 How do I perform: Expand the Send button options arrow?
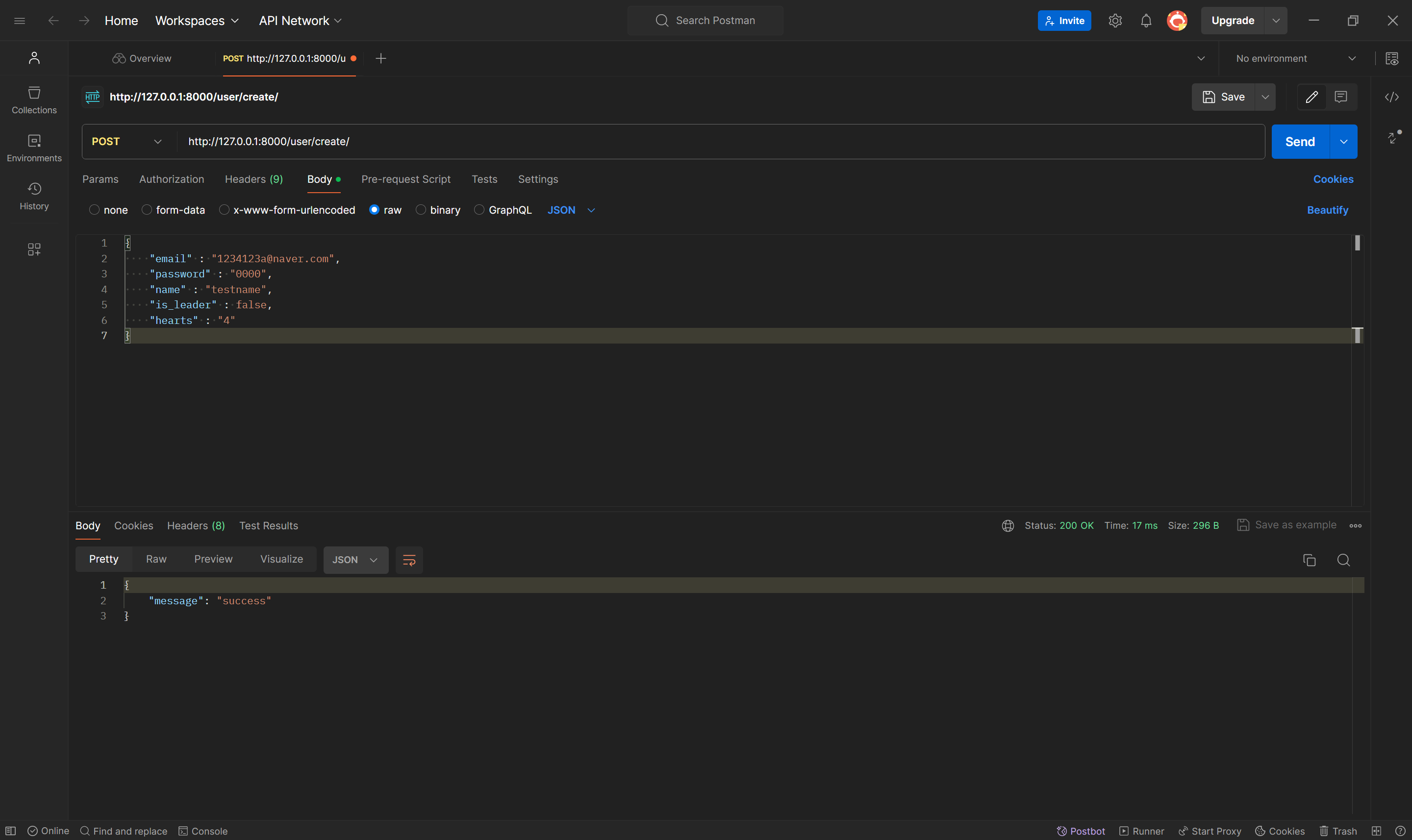(x=1343, y=142)
